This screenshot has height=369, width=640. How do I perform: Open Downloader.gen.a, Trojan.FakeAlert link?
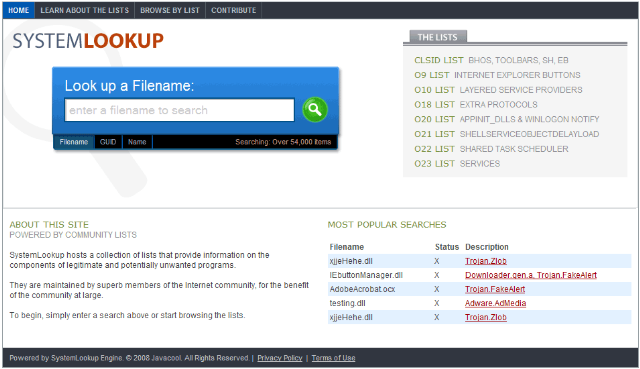point(531,275)
